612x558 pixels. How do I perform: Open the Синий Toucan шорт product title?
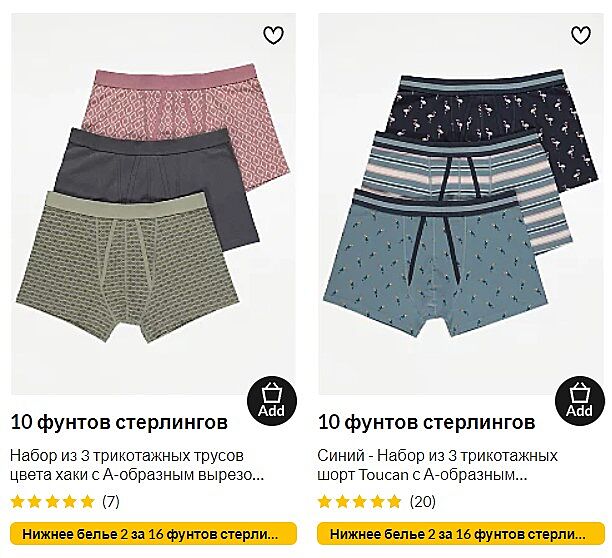(437, 465)
